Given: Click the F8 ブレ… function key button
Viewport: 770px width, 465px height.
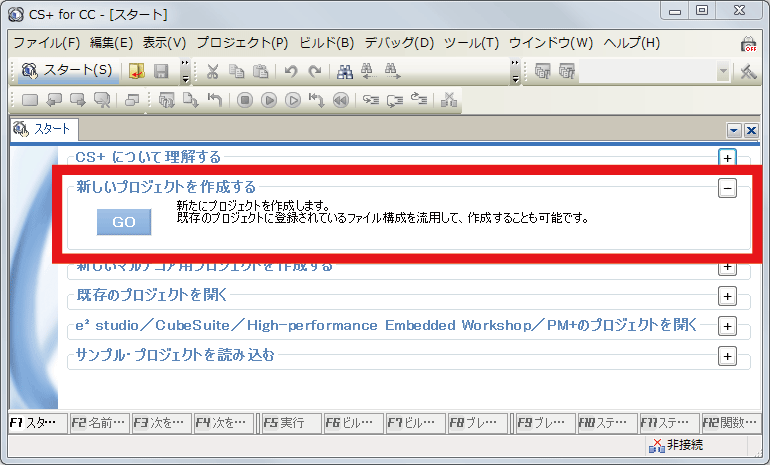Looking at the screenshot, I should tap(477, 423).
